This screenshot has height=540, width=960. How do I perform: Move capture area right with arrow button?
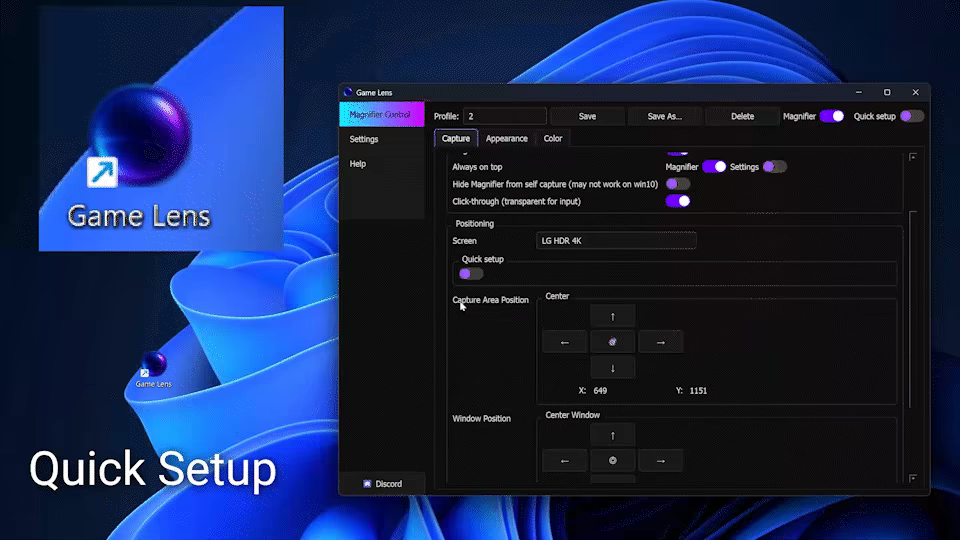click(661, 342)
